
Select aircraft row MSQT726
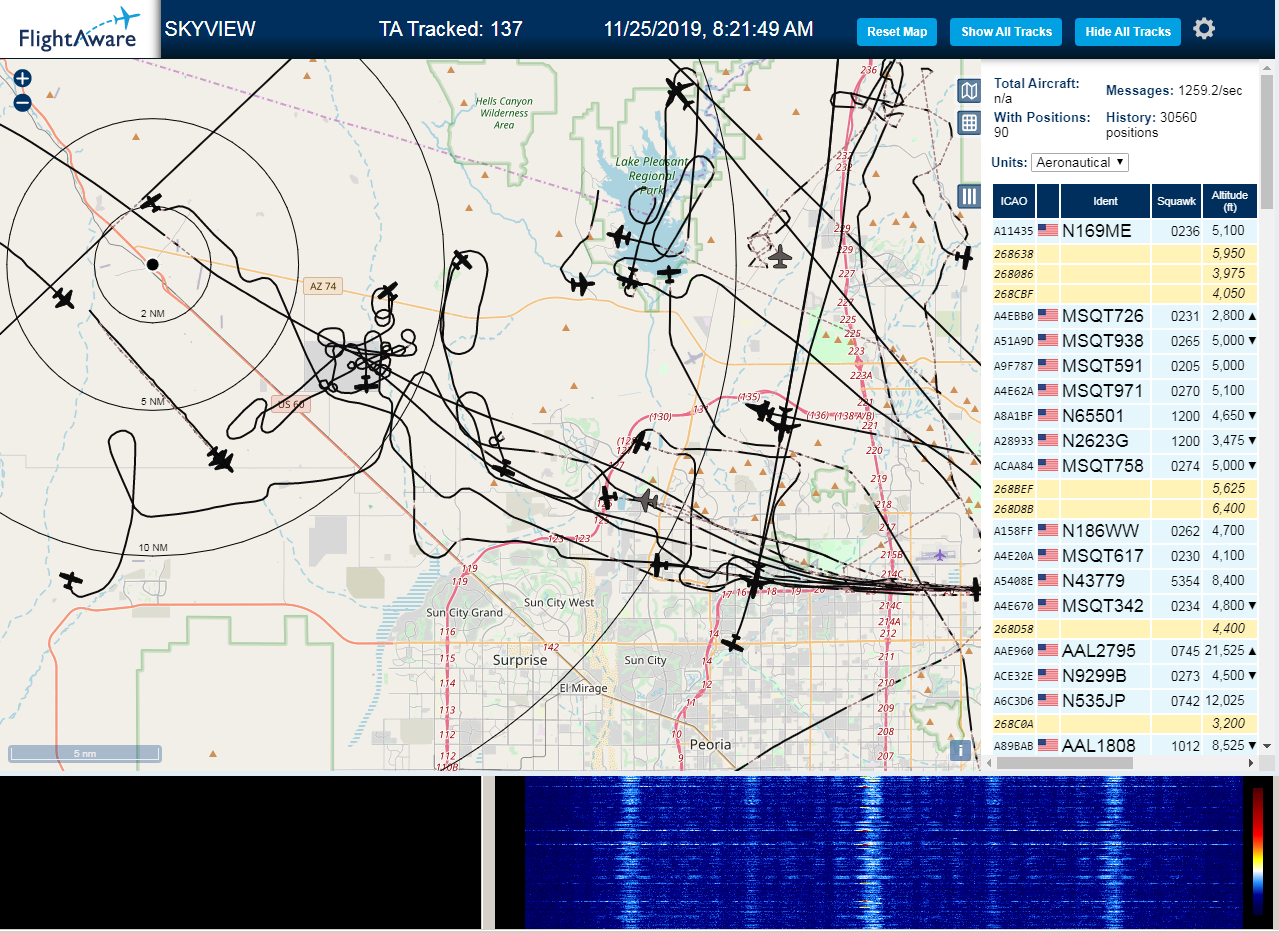click(x=1124, y=316)
